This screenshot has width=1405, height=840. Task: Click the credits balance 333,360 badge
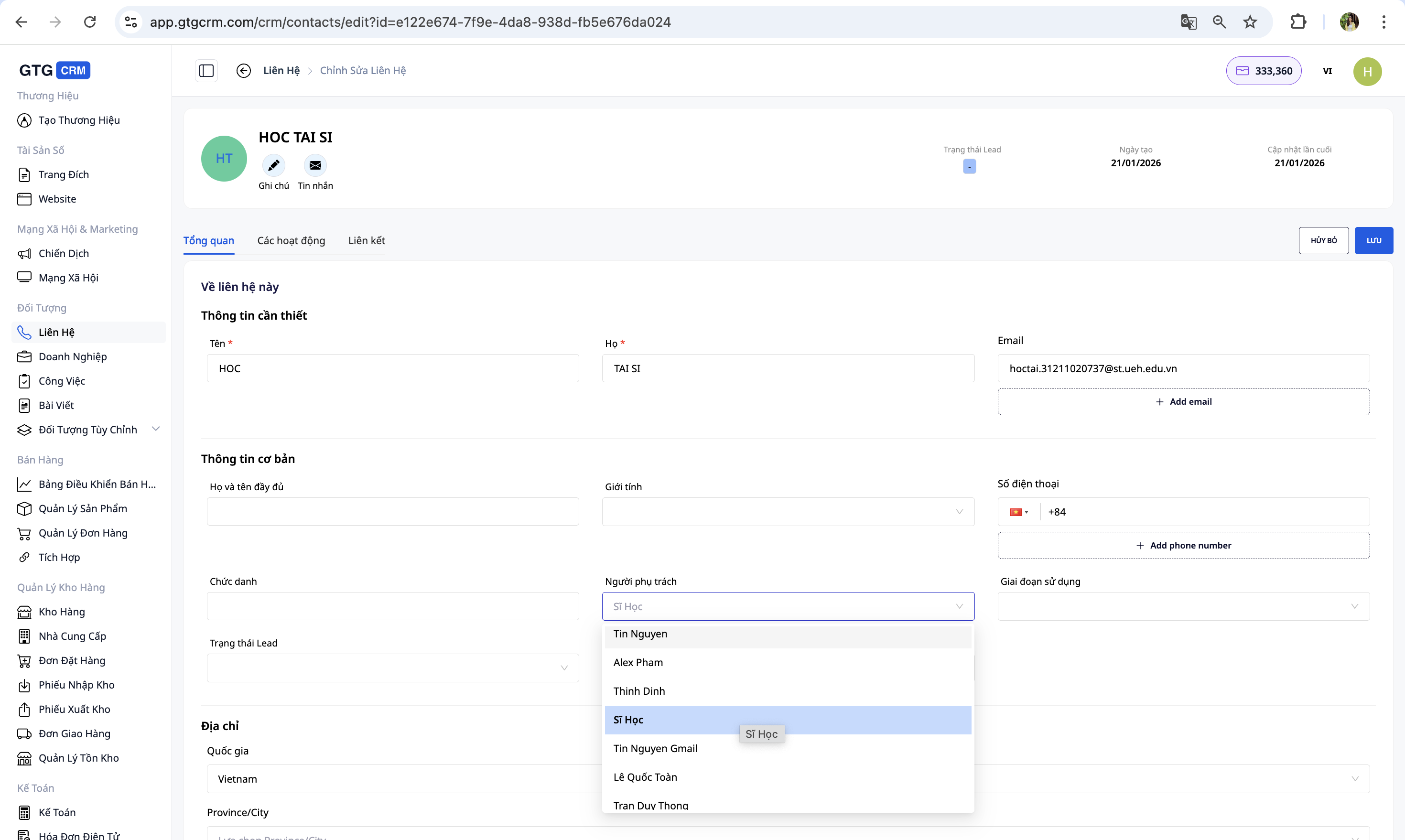[1264, 71]
